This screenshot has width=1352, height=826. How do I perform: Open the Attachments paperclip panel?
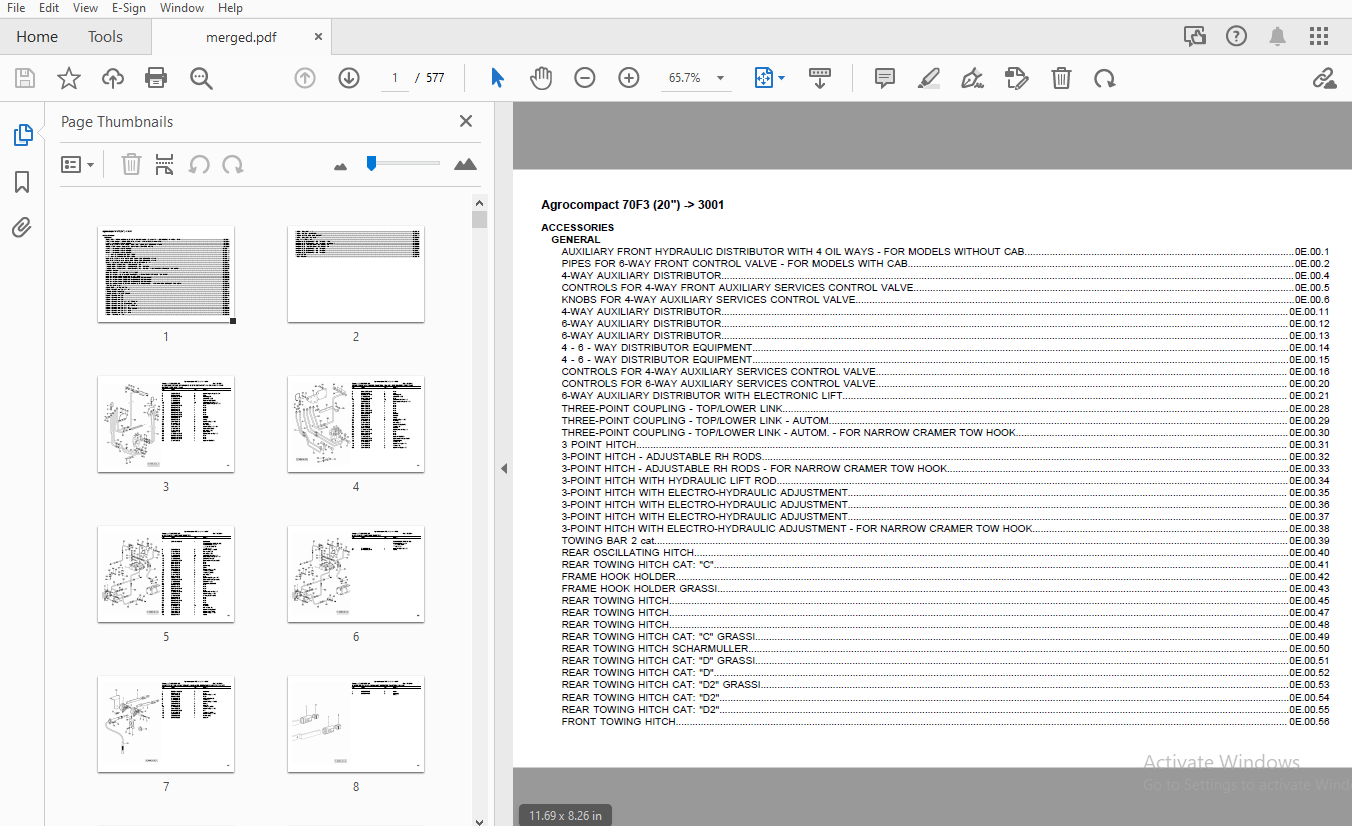22,228
